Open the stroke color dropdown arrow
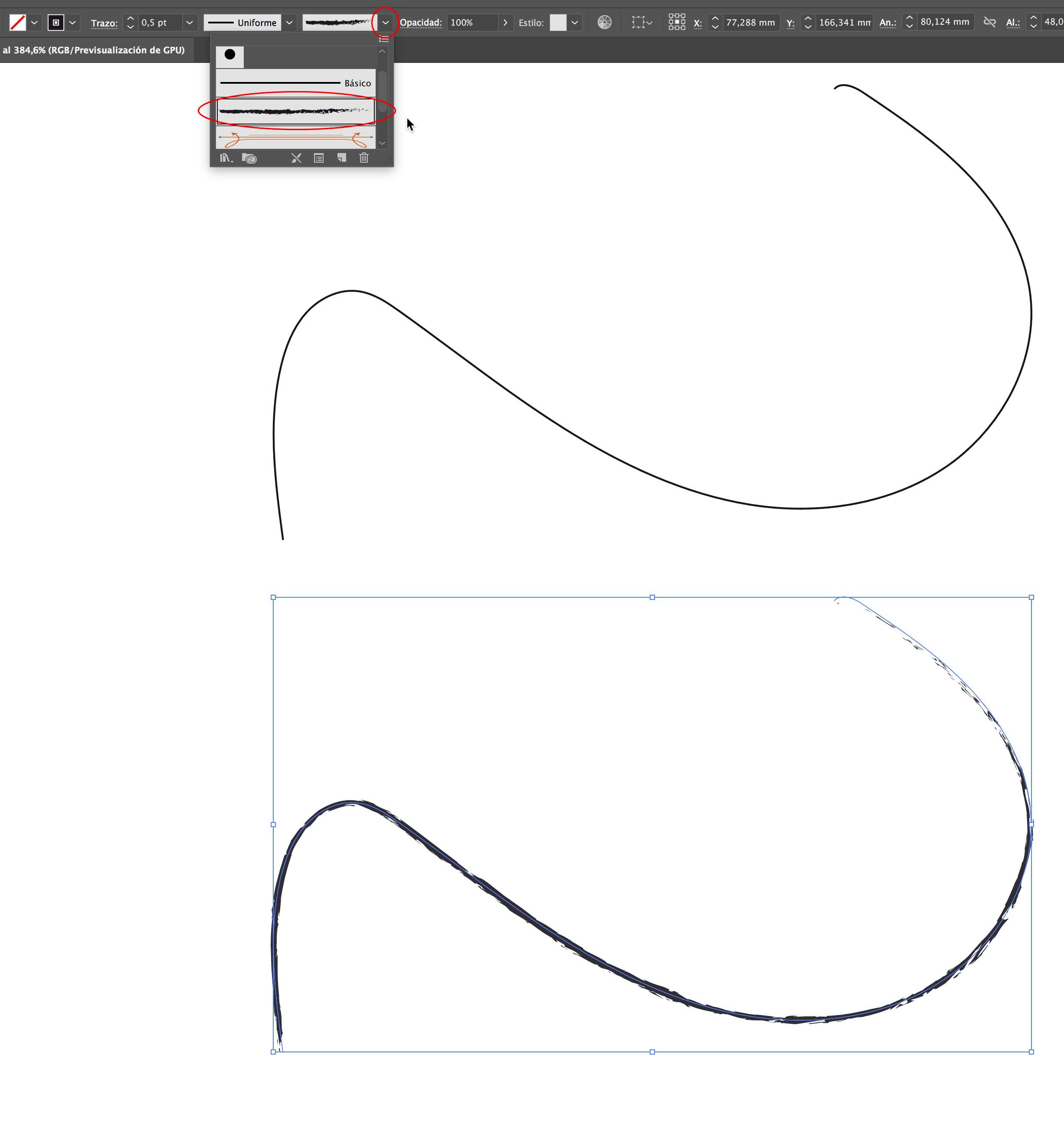 pyautogui.click(x=72, y=23)
